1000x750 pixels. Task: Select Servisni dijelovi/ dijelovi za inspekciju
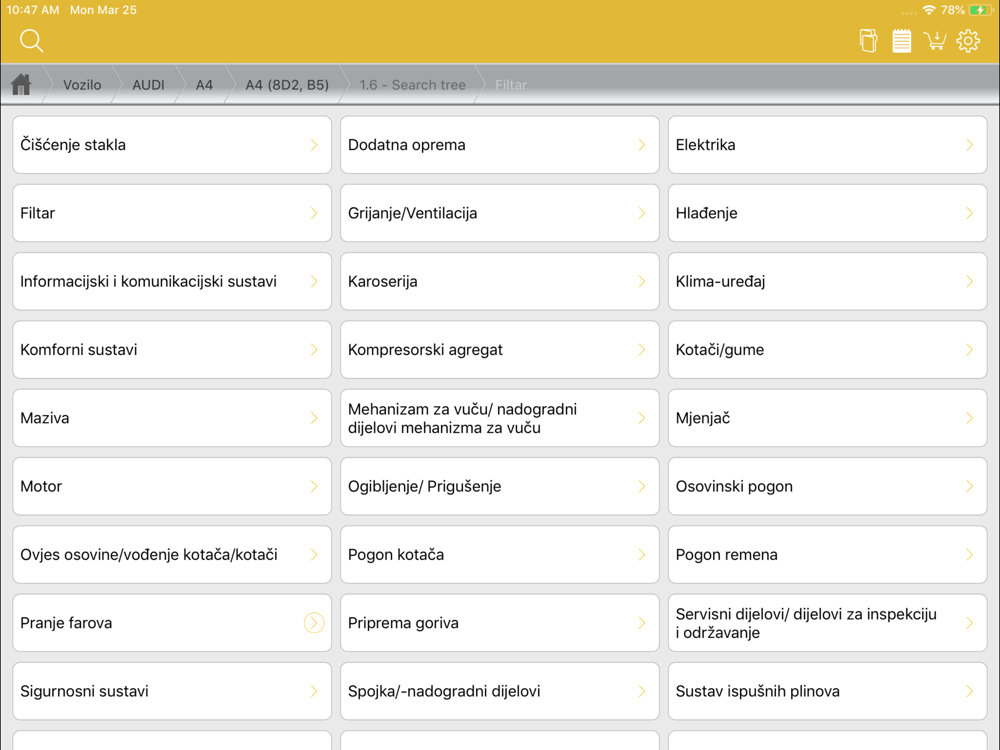[827, 622]
